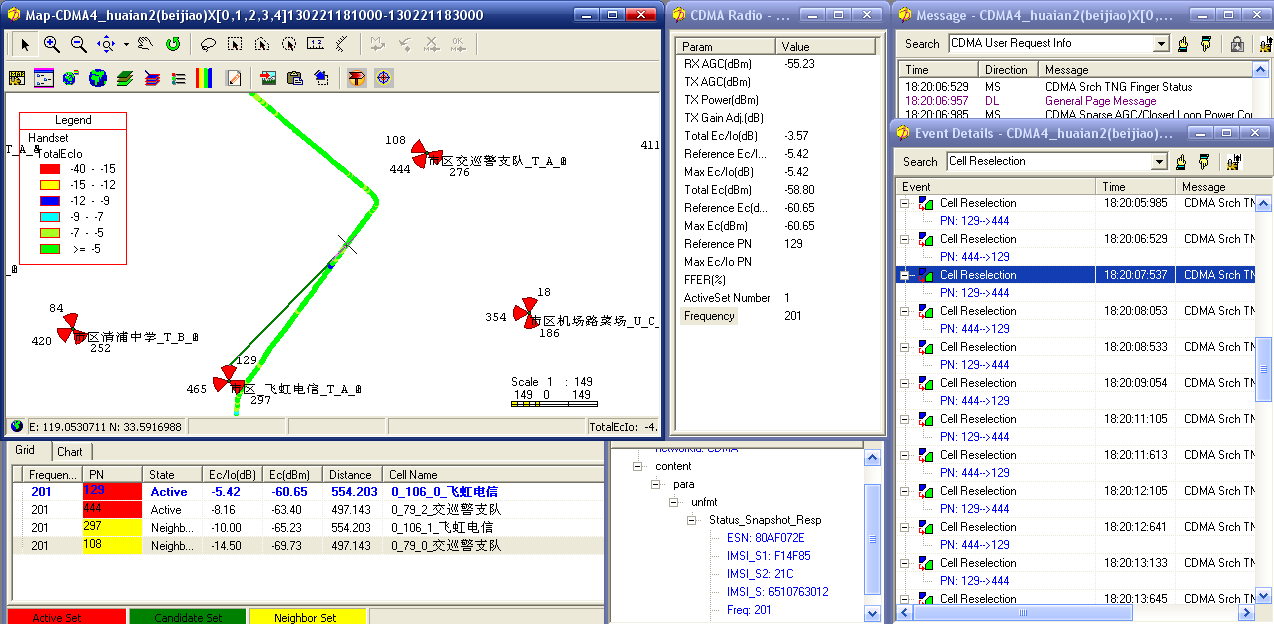Activate the zoom out magnifier tool

[x=78, y=44]
